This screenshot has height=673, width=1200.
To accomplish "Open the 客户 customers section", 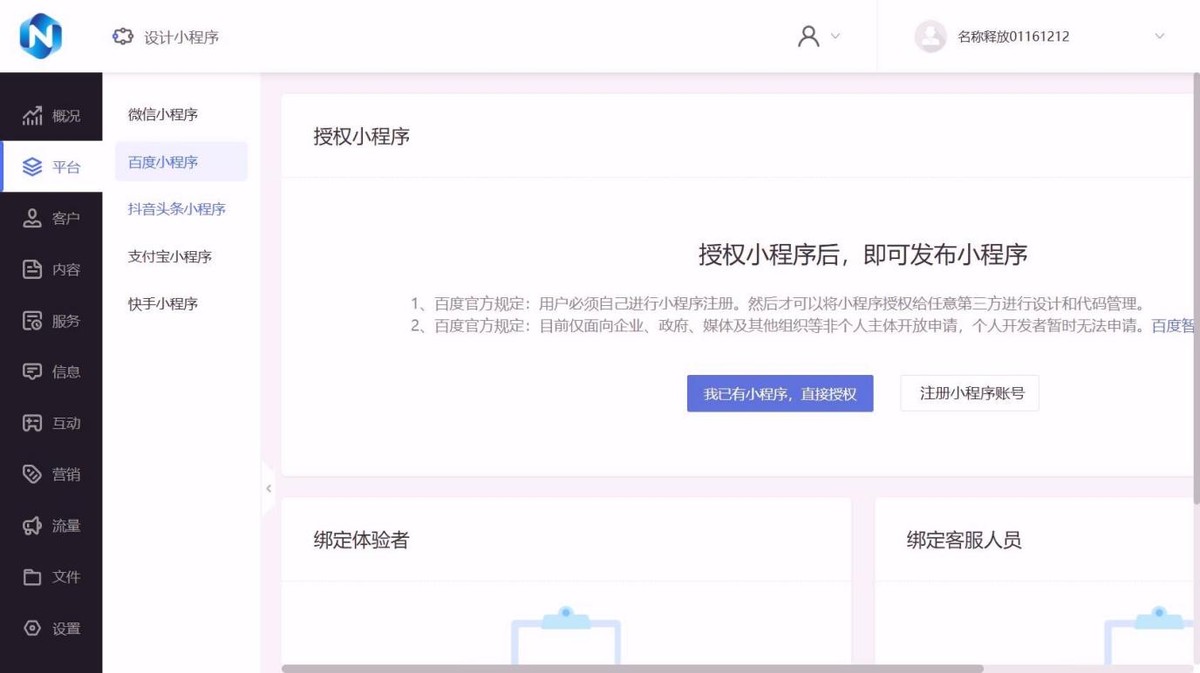I will click(51, 217).
